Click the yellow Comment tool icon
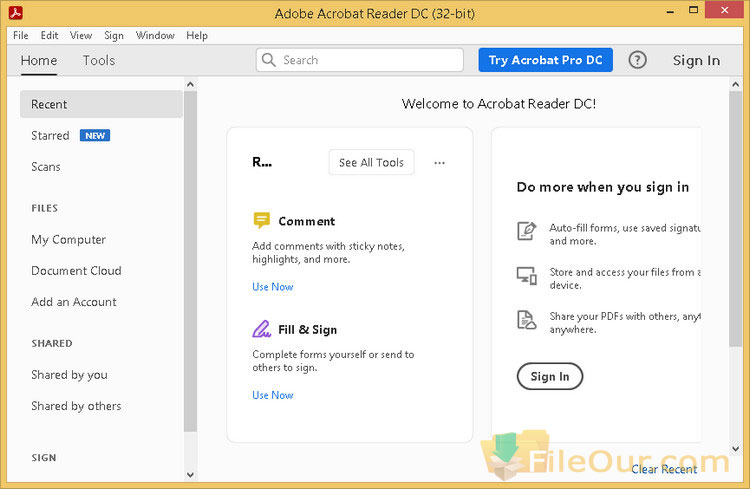The height and width of the screenshot is (489, 750). [x=262, y=221]
